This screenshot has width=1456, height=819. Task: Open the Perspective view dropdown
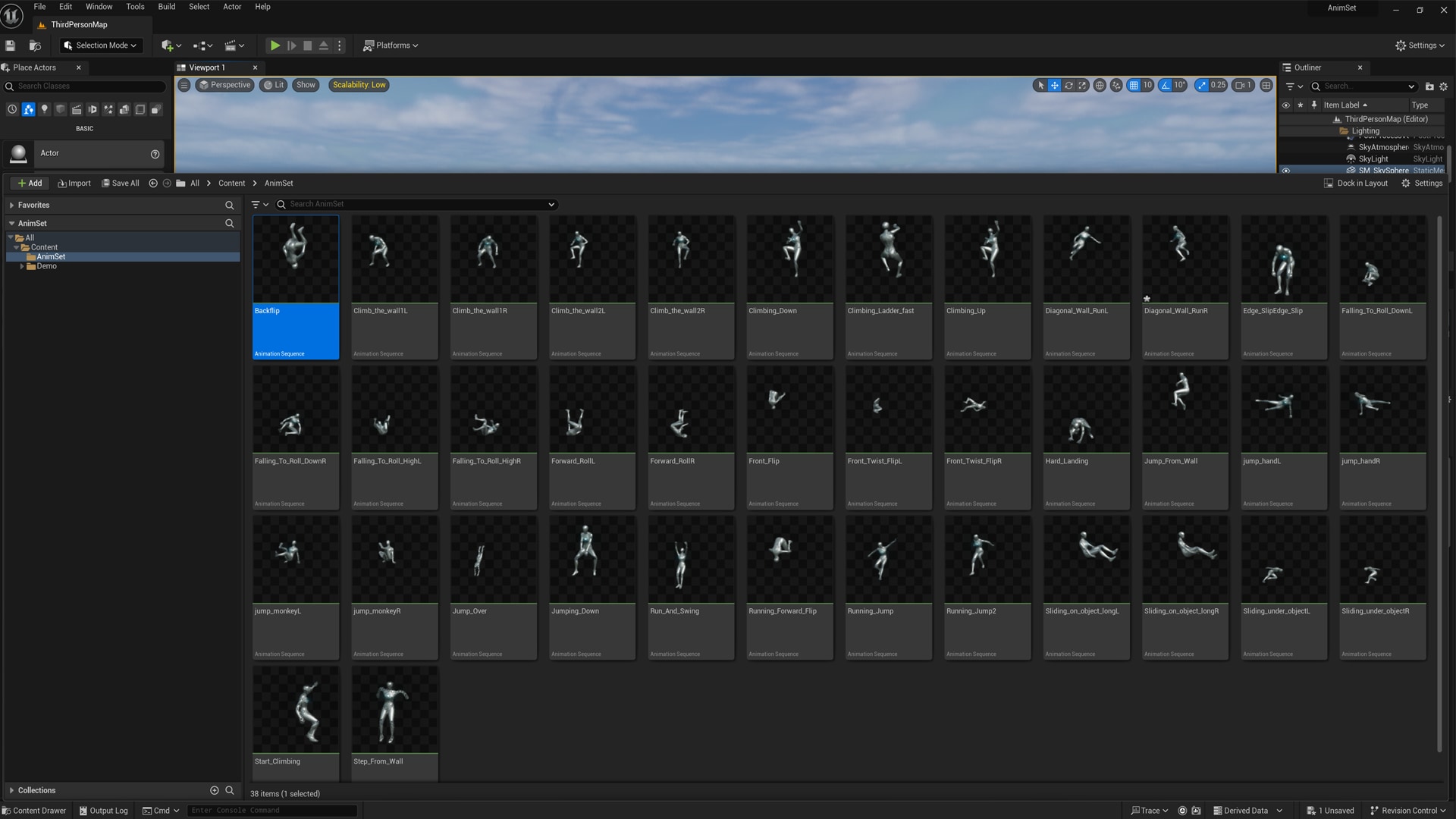click(224, 85)
